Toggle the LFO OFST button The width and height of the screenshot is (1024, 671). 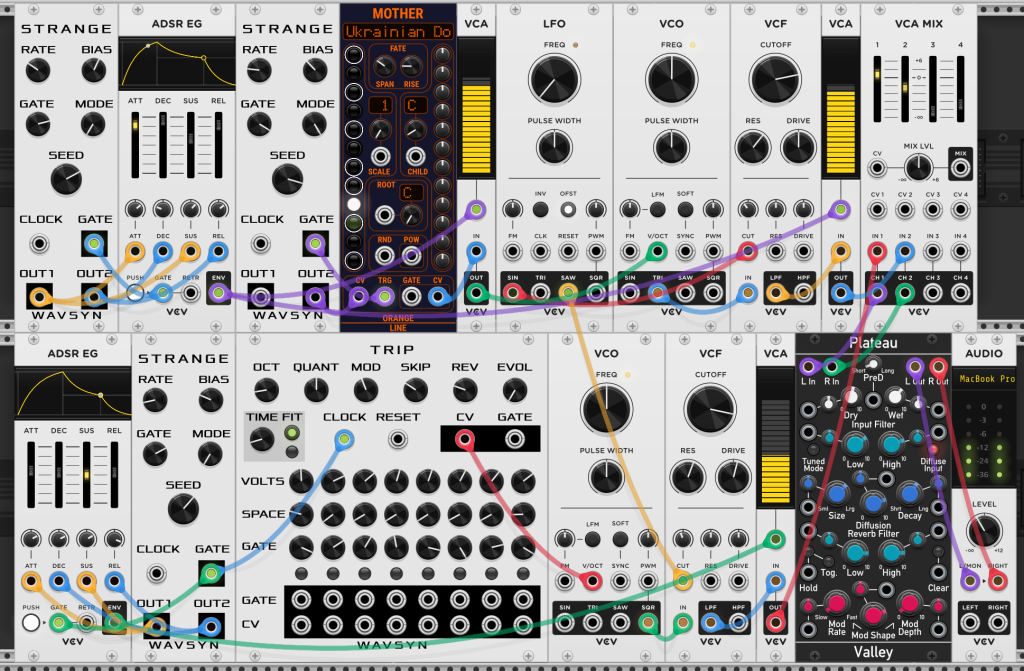[x=568, y=209]
